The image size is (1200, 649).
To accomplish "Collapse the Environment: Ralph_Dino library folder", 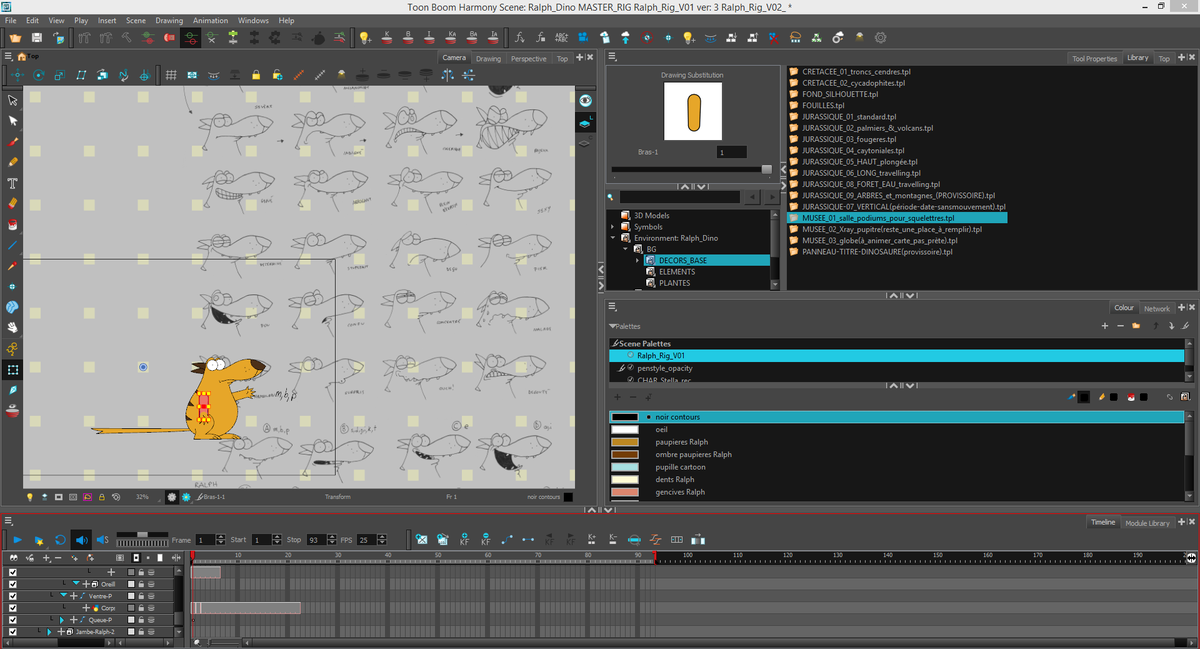I will point(613,238).
